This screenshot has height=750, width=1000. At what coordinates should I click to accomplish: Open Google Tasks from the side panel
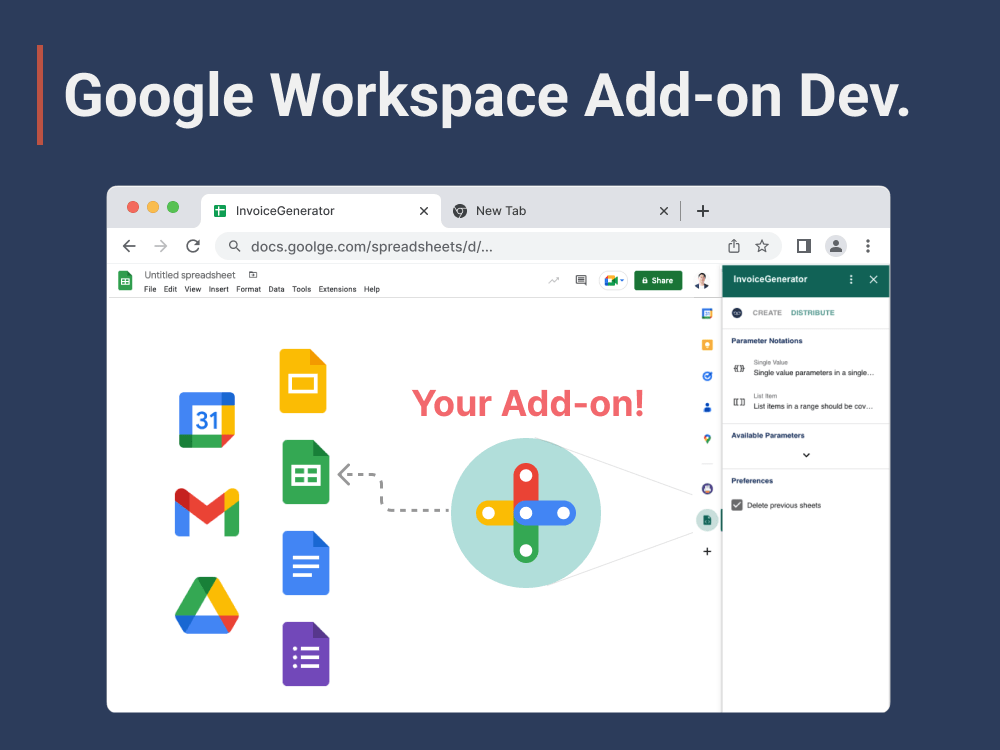(x=707, y=375)
